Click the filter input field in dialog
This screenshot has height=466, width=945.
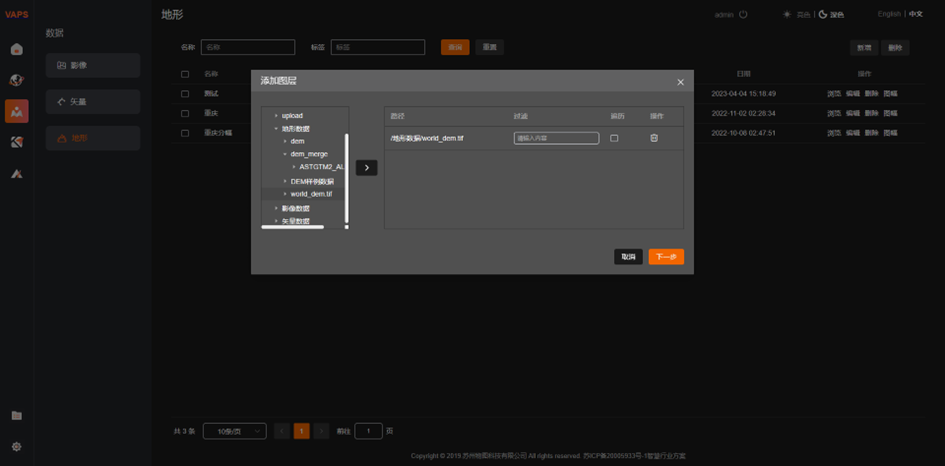[x=556, y=138]
